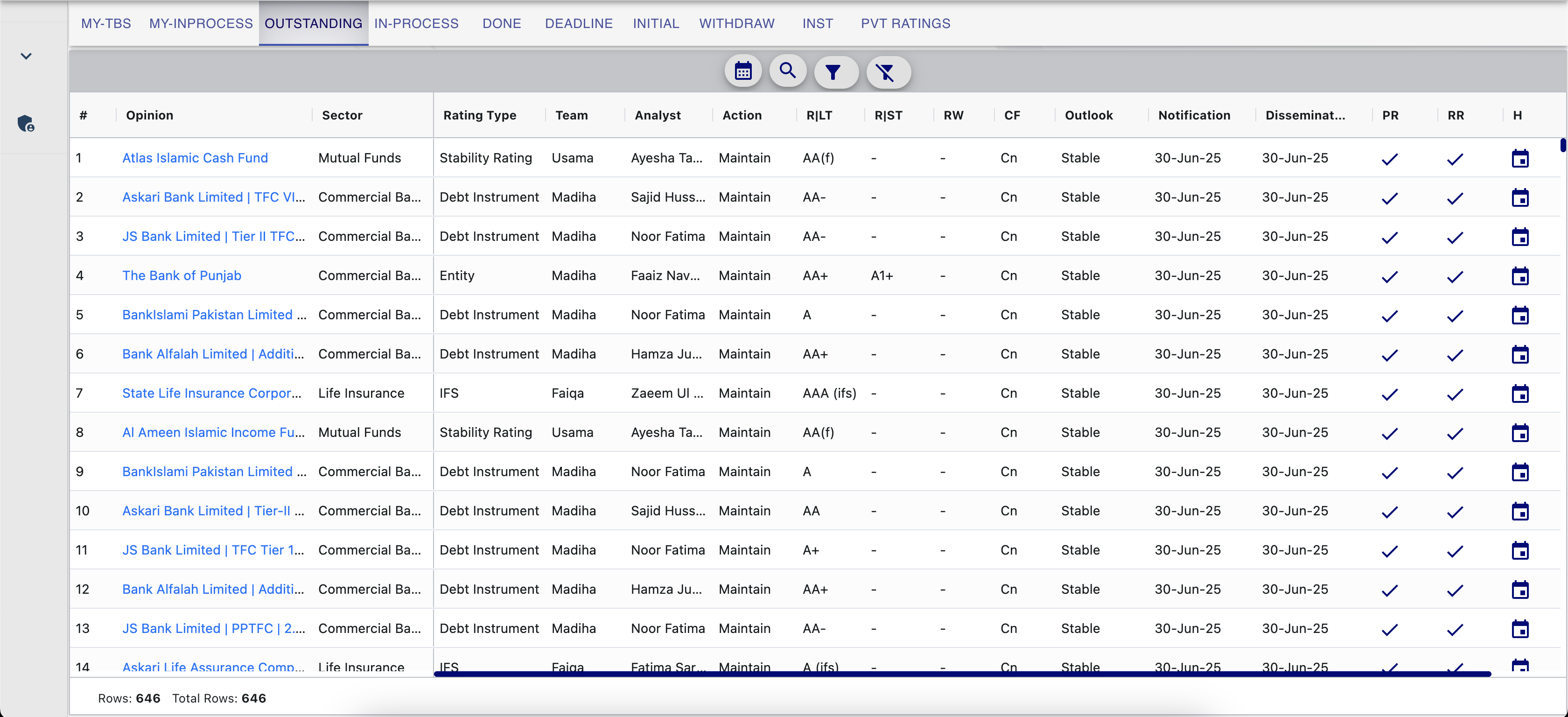Open history calendar icon in row 12

pos(1520,590)
